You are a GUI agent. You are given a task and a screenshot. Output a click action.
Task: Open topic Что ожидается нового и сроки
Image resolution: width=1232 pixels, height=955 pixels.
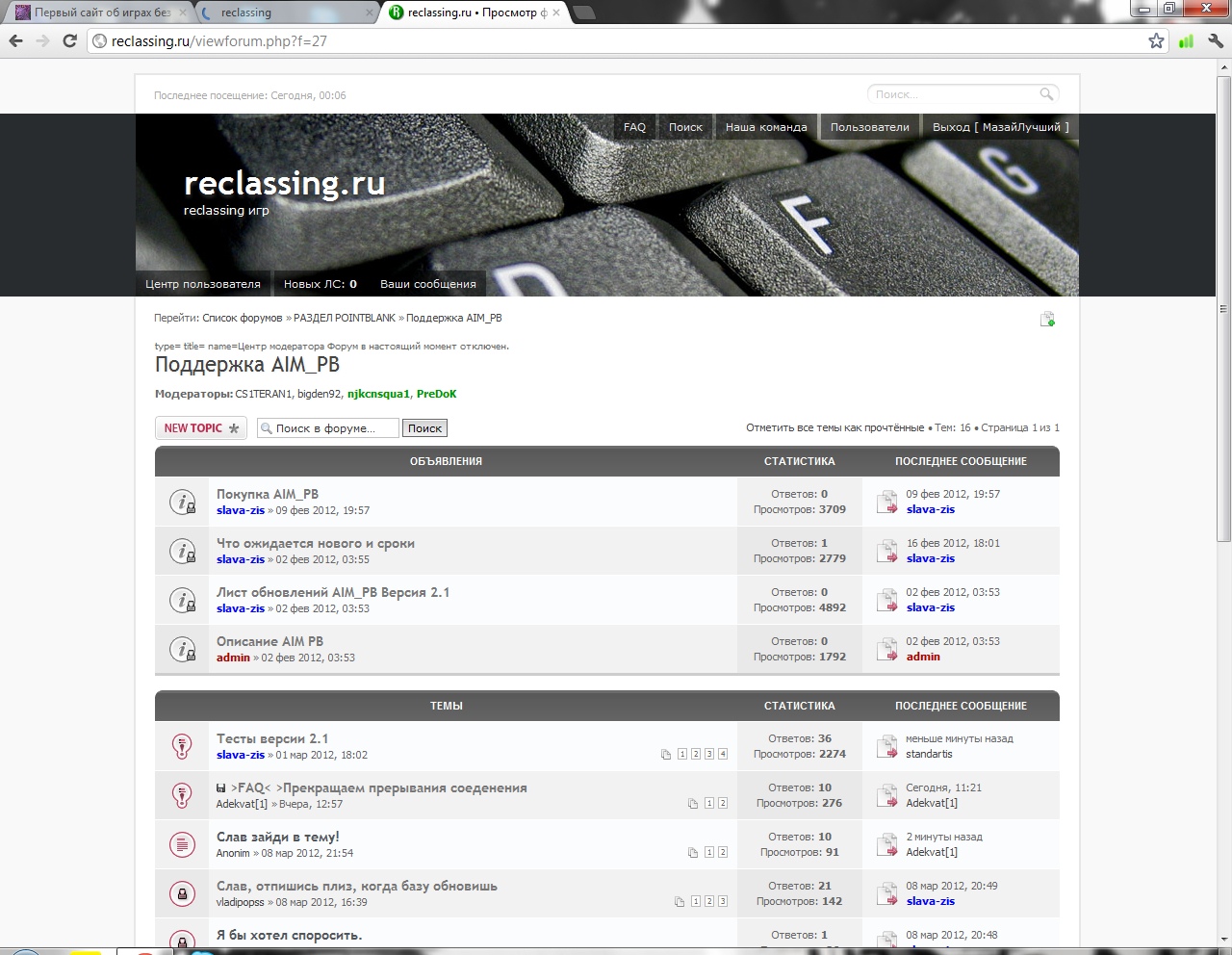315,543
